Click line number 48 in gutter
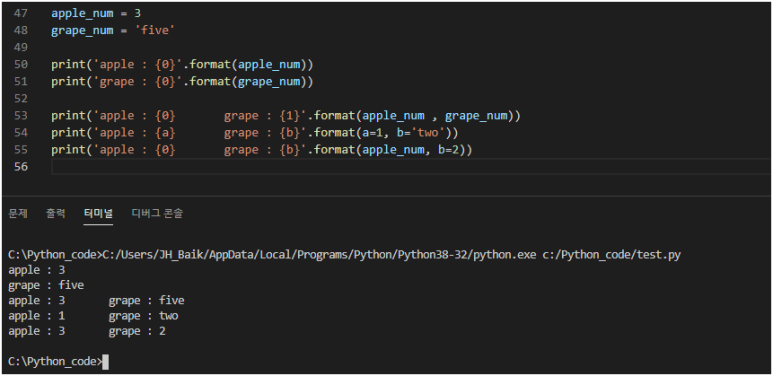This screenshot has height=376, width=773. 21,31
